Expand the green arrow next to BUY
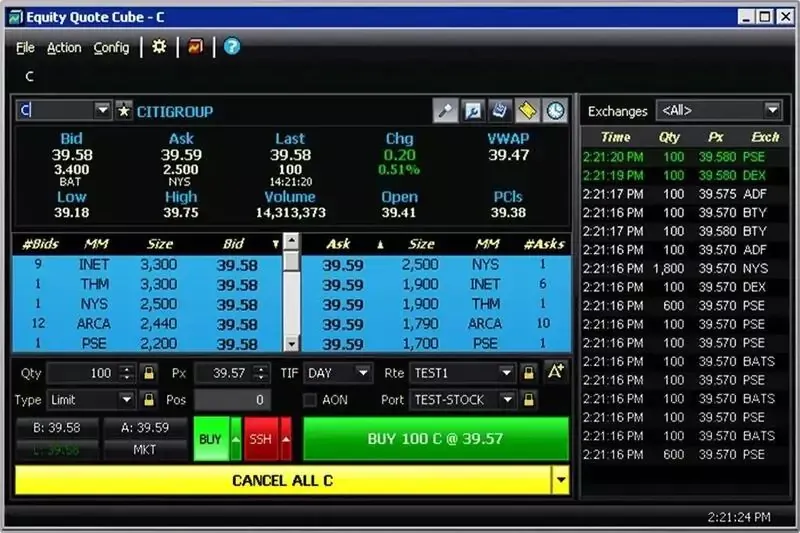800x533 pixels. [236, 439]
